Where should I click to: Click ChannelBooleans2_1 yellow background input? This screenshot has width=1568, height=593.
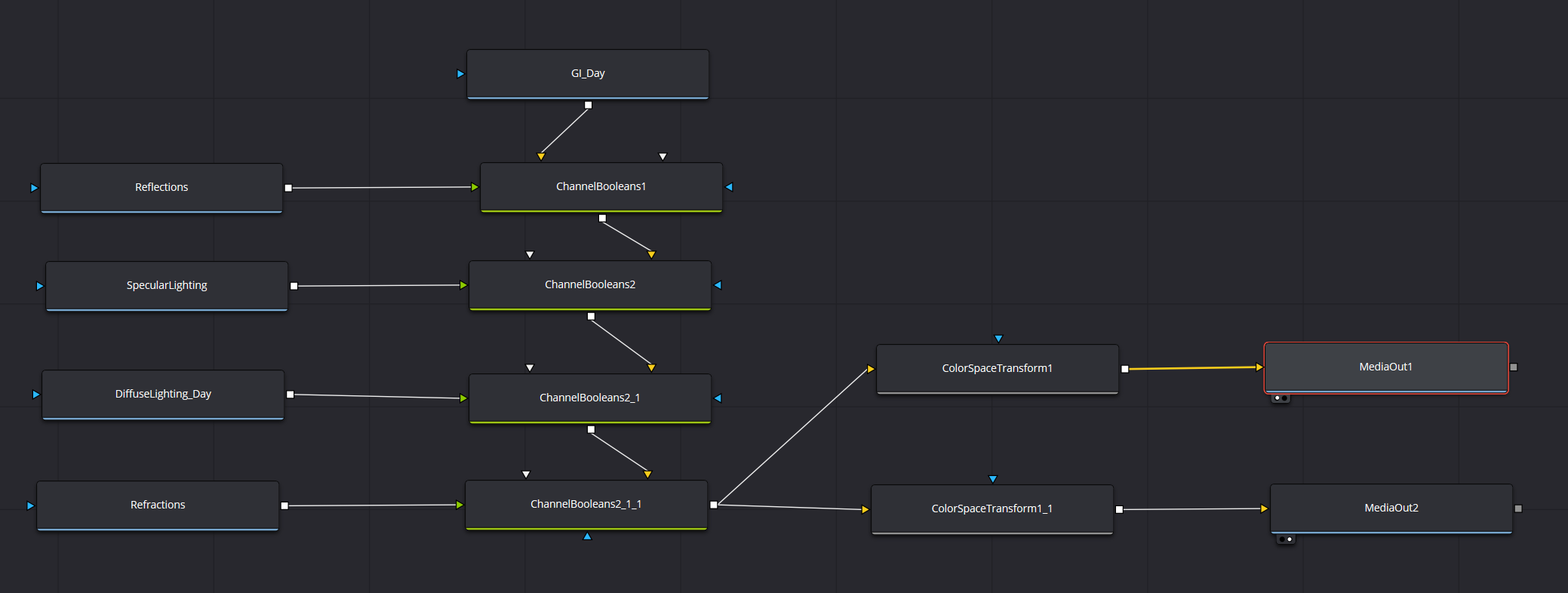(x=651, y=367)
